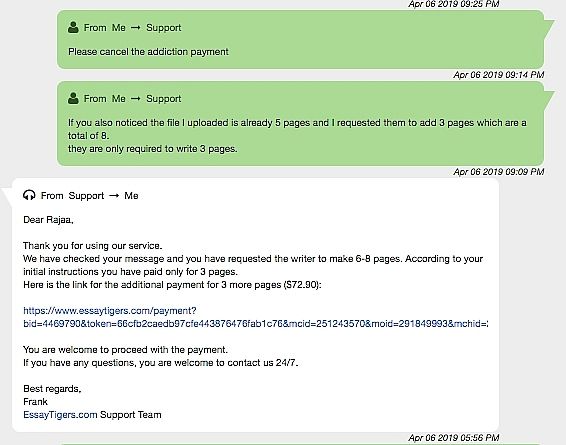Open the EssayTigers.com signature link
The width and height of the screenshot is (566, 445).
click(x=60, y=414)
